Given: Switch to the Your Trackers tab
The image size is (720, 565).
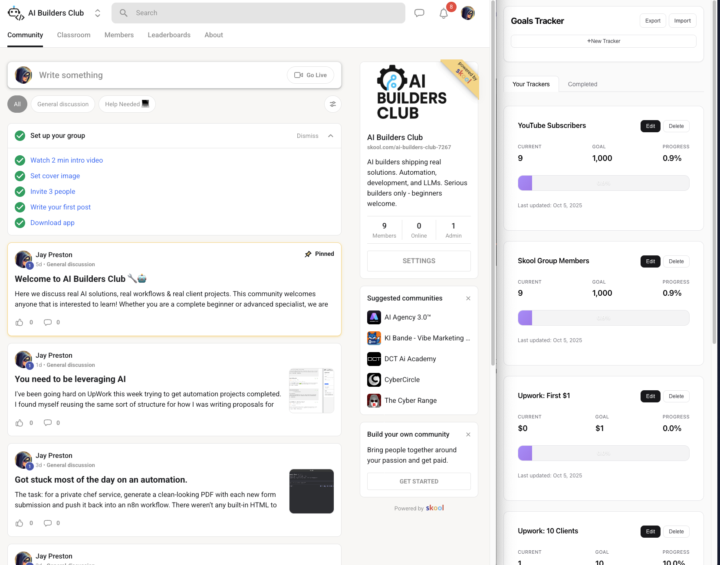Looking at the screenshot, I should 531,84.
